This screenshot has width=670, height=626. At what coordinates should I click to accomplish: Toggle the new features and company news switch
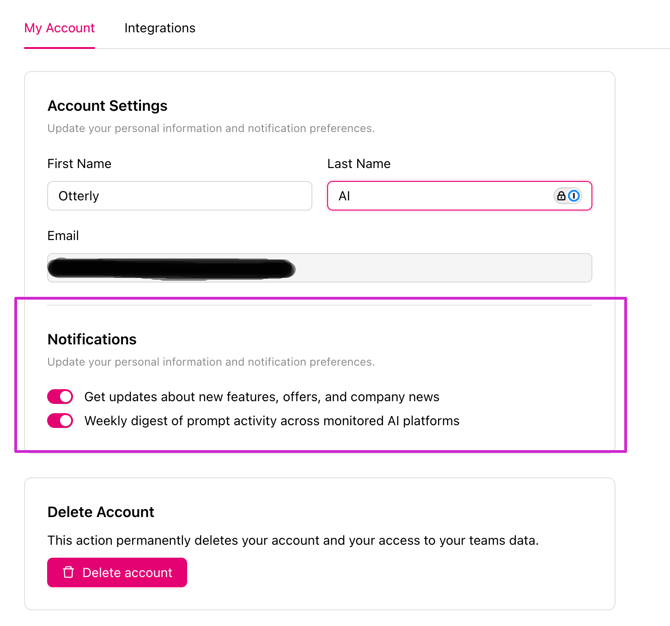coord(60,397)
